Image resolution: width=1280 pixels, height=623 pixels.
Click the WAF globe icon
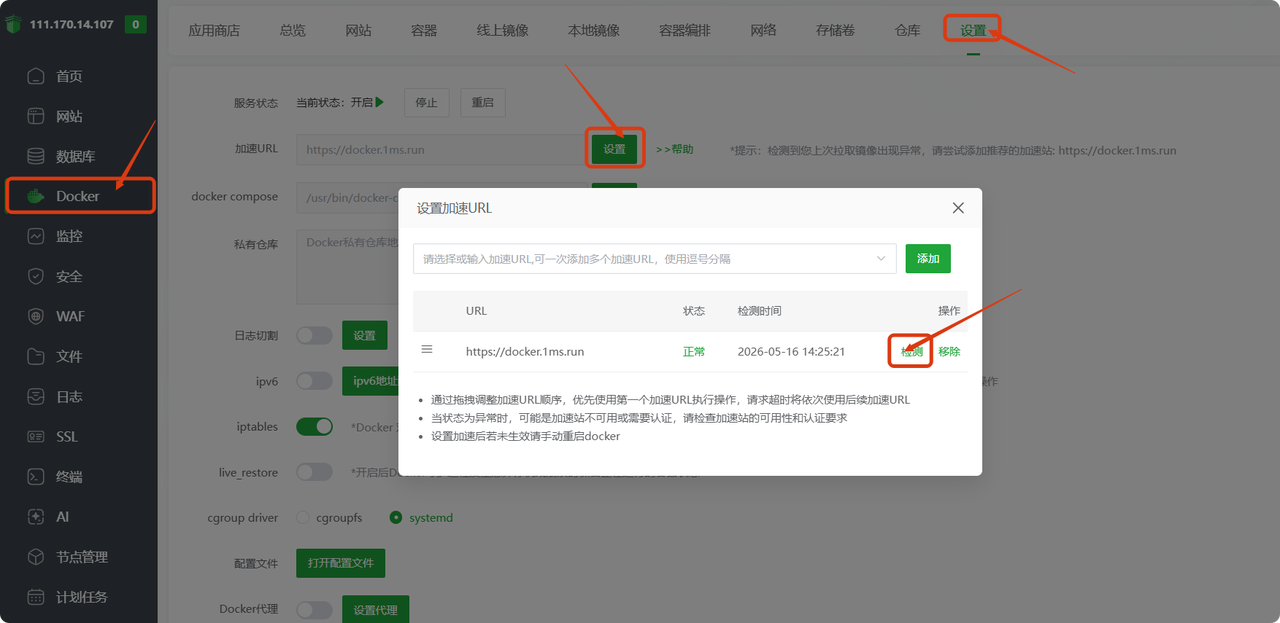tap(36, 316)
